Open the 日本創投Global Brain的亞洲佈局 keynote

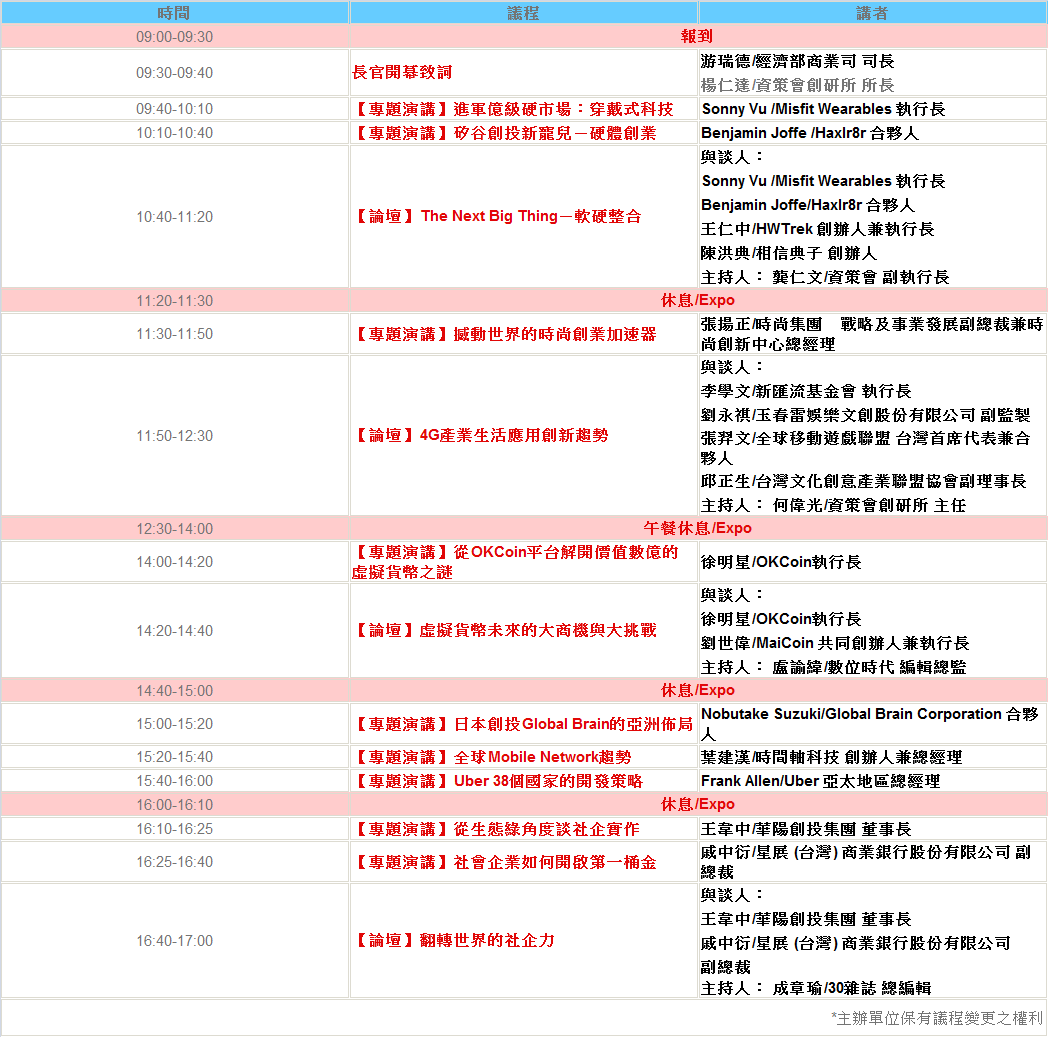(522, 724)
